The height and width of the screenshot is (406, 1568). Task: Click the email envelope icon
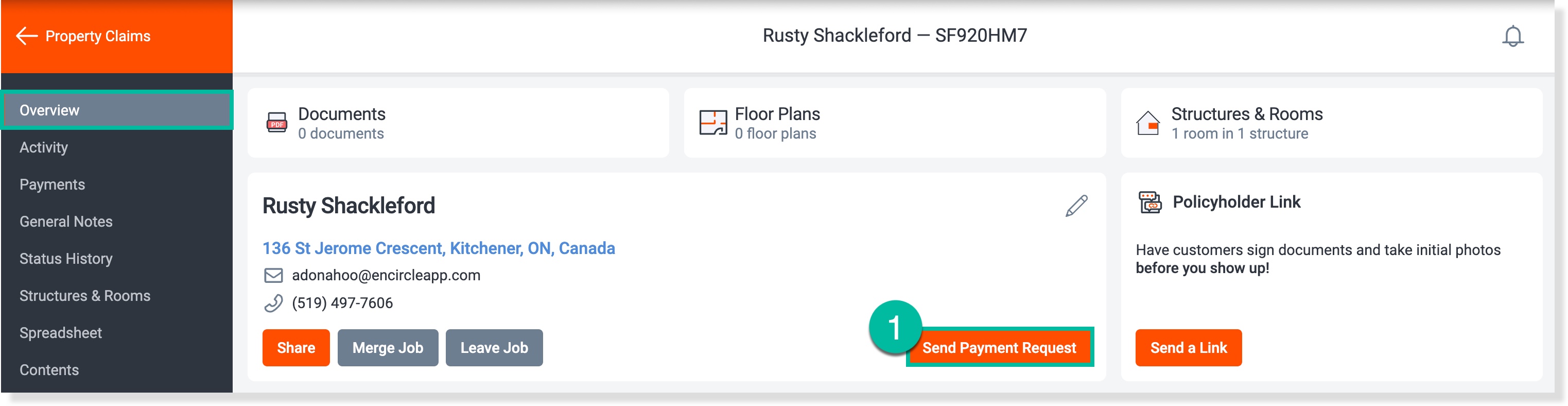point(273,276)
